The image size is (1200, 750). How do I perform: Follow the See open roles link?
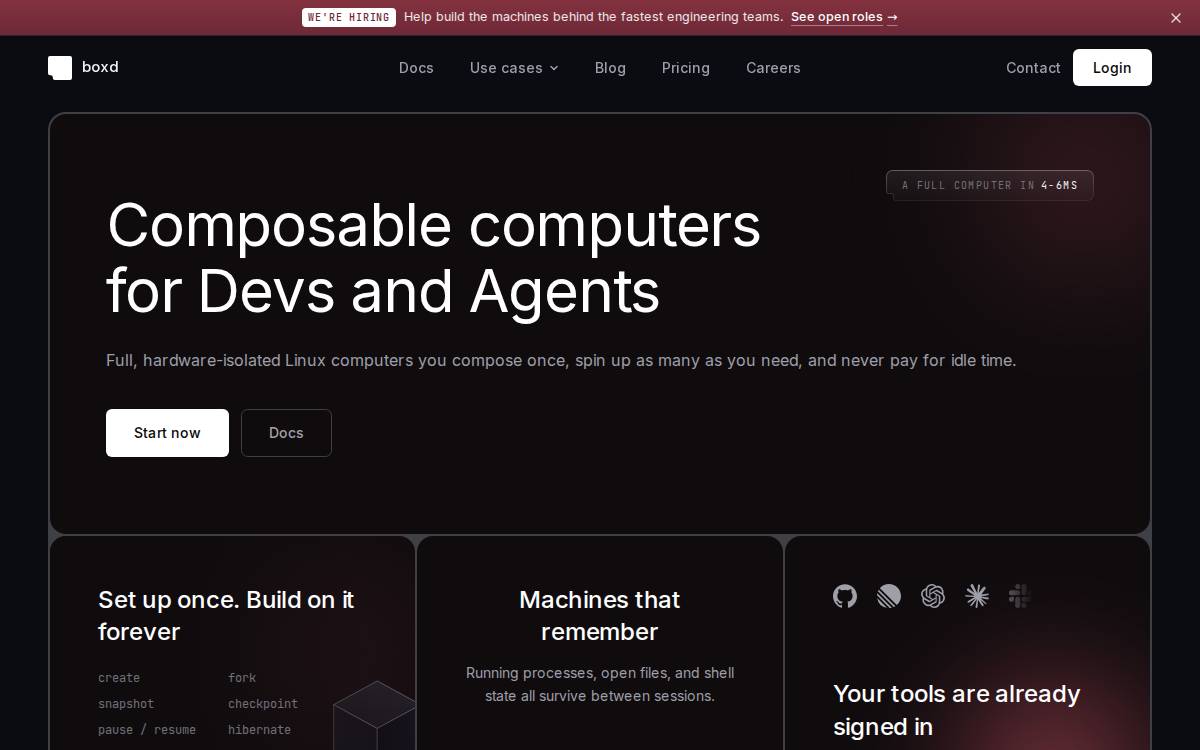click(844, 17)
